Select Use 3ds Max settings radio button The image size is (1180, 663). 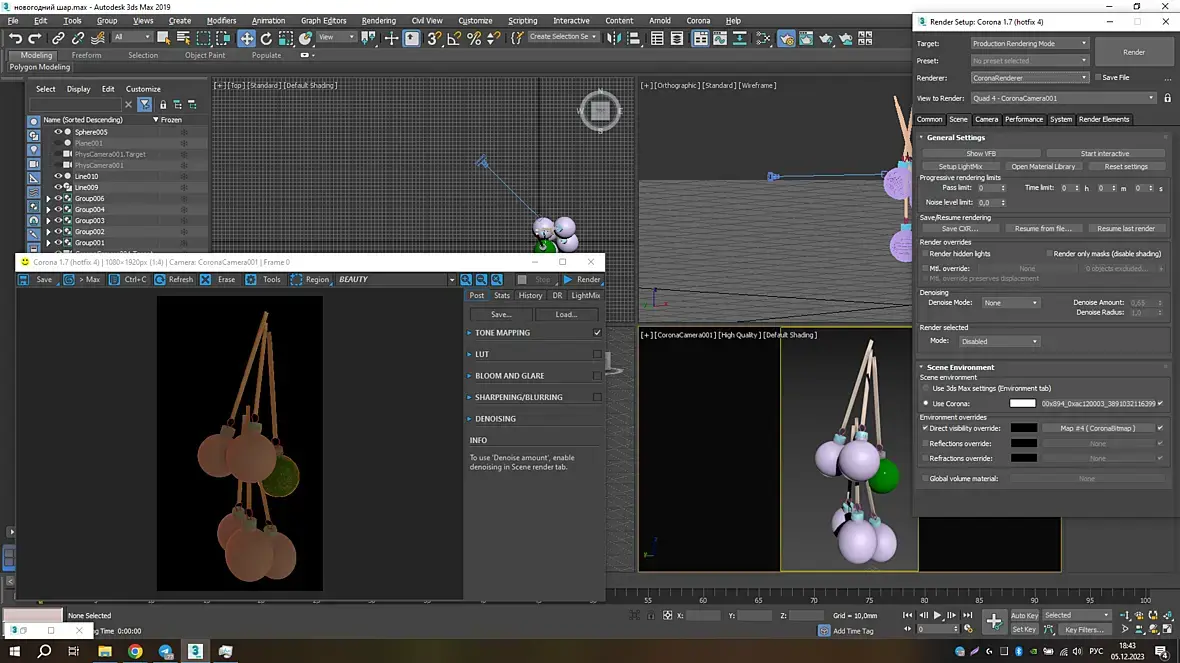pyautogui.click(x=925, y=388)
